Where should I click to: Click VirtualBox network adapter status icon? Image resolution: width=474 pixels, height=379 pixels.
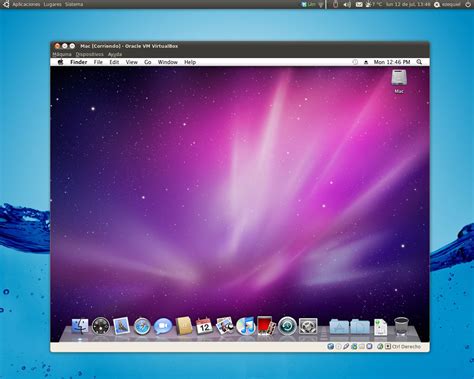pyautogui.click(x=354, y=347)
